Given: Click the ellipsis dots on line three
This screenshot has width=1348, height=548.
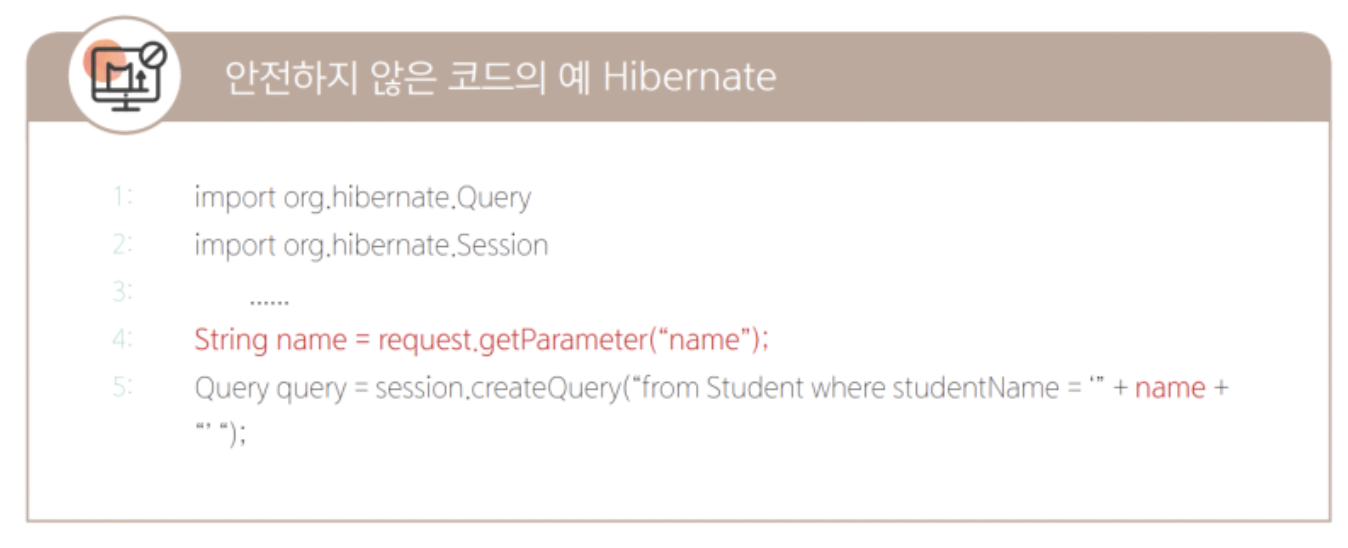Looking at the screenshot, I should point(269,299).
